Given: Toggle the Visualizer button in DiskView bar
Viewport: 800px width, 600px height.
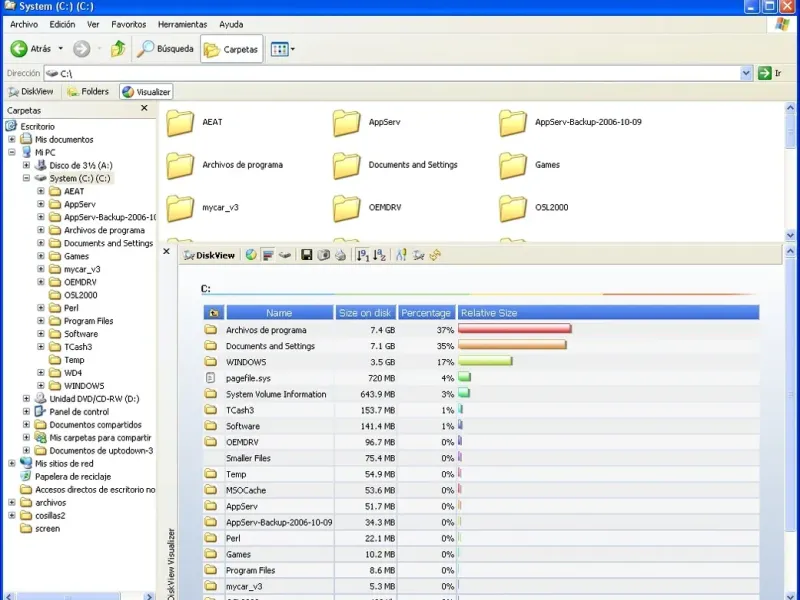Looking at the screenshot, I should [x=146, y=92].
